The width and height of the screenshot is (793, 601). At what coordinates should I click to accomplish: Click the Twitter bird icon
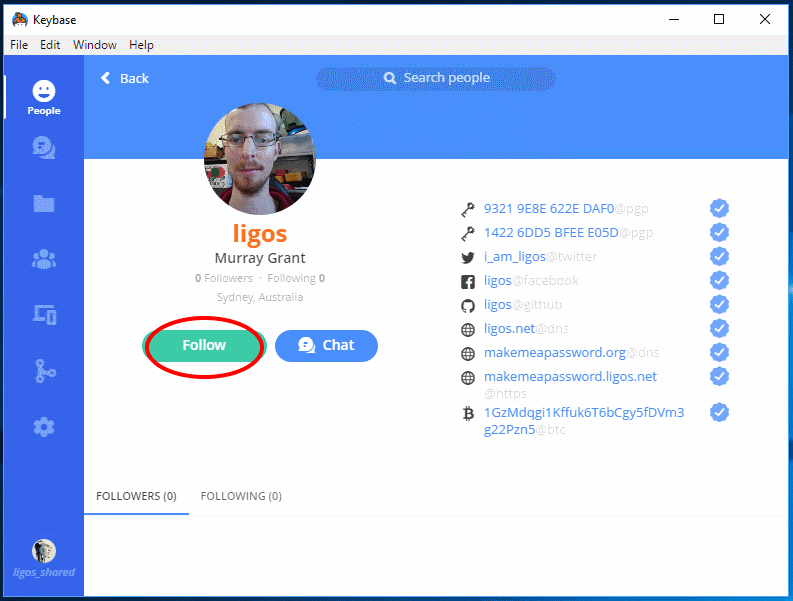(468, 257)
